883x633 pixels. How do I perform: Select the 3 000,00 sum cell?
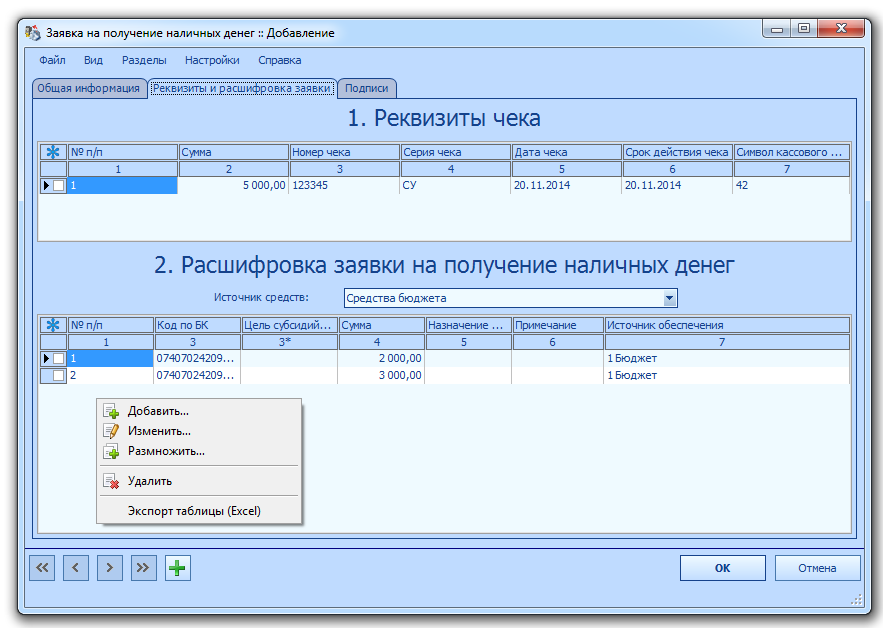[x=381, y=376]
